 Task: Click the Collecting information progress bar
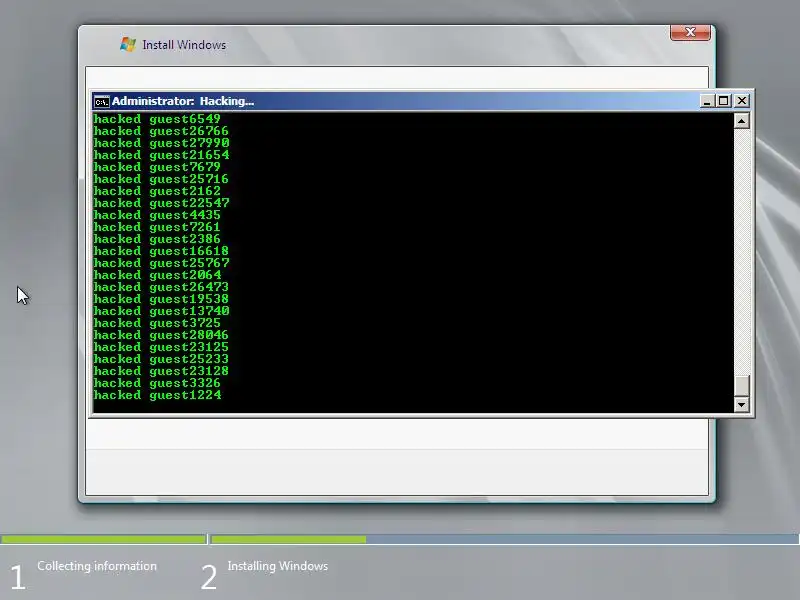pos(103,539)
